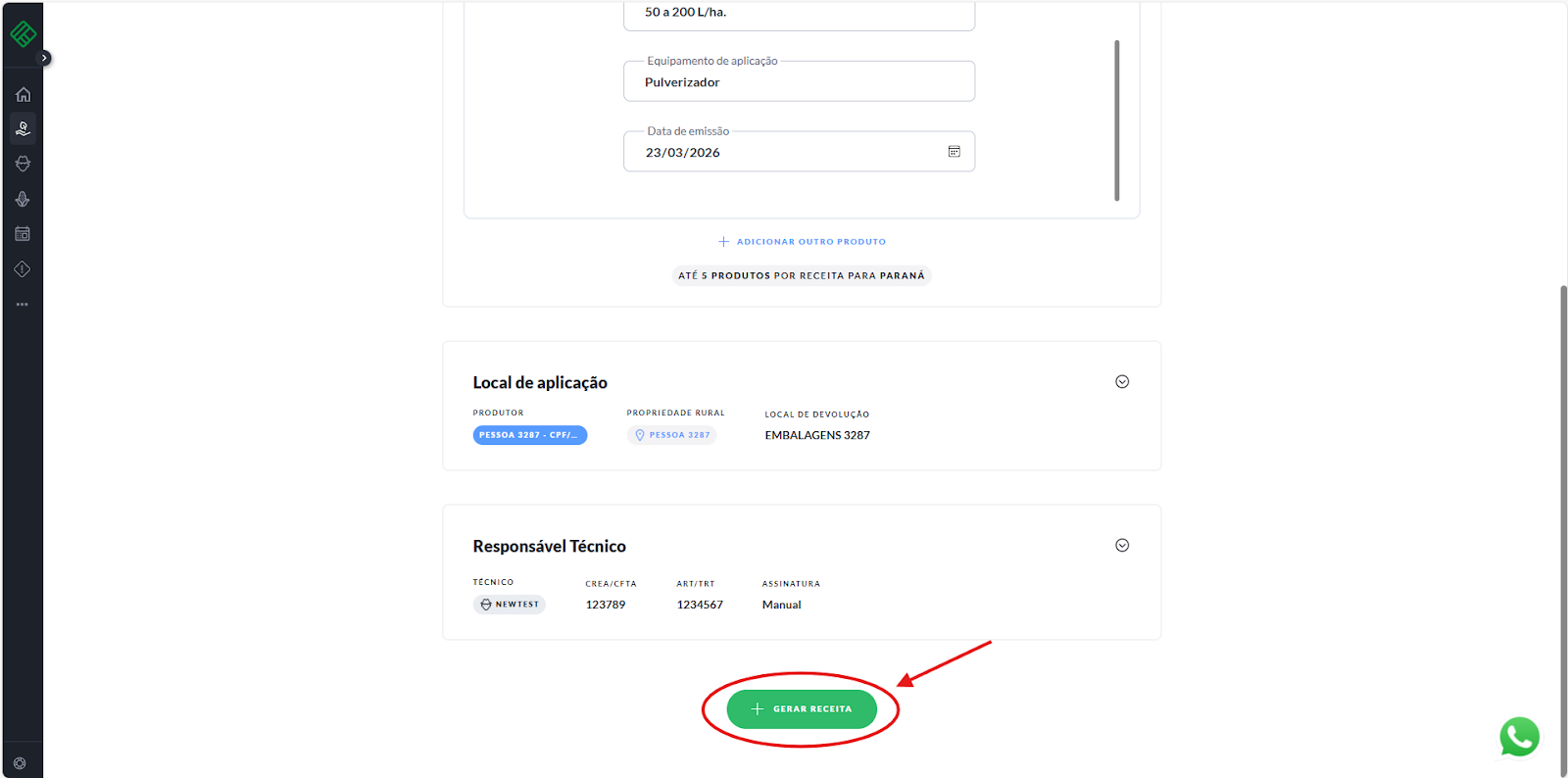Open the date picker calendar icon
The image size is (1568, 778).
tap(954, 152)
